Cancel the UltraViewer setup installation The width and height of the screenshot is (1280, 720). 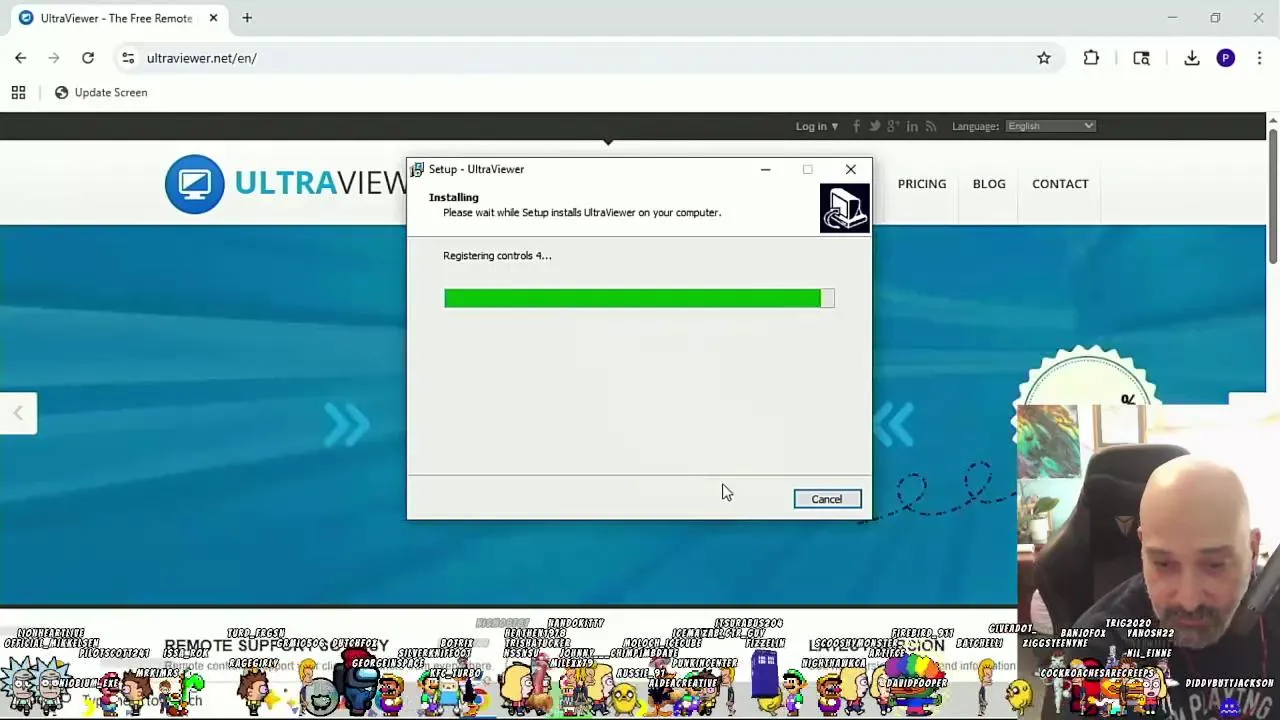tap(827, 499)
